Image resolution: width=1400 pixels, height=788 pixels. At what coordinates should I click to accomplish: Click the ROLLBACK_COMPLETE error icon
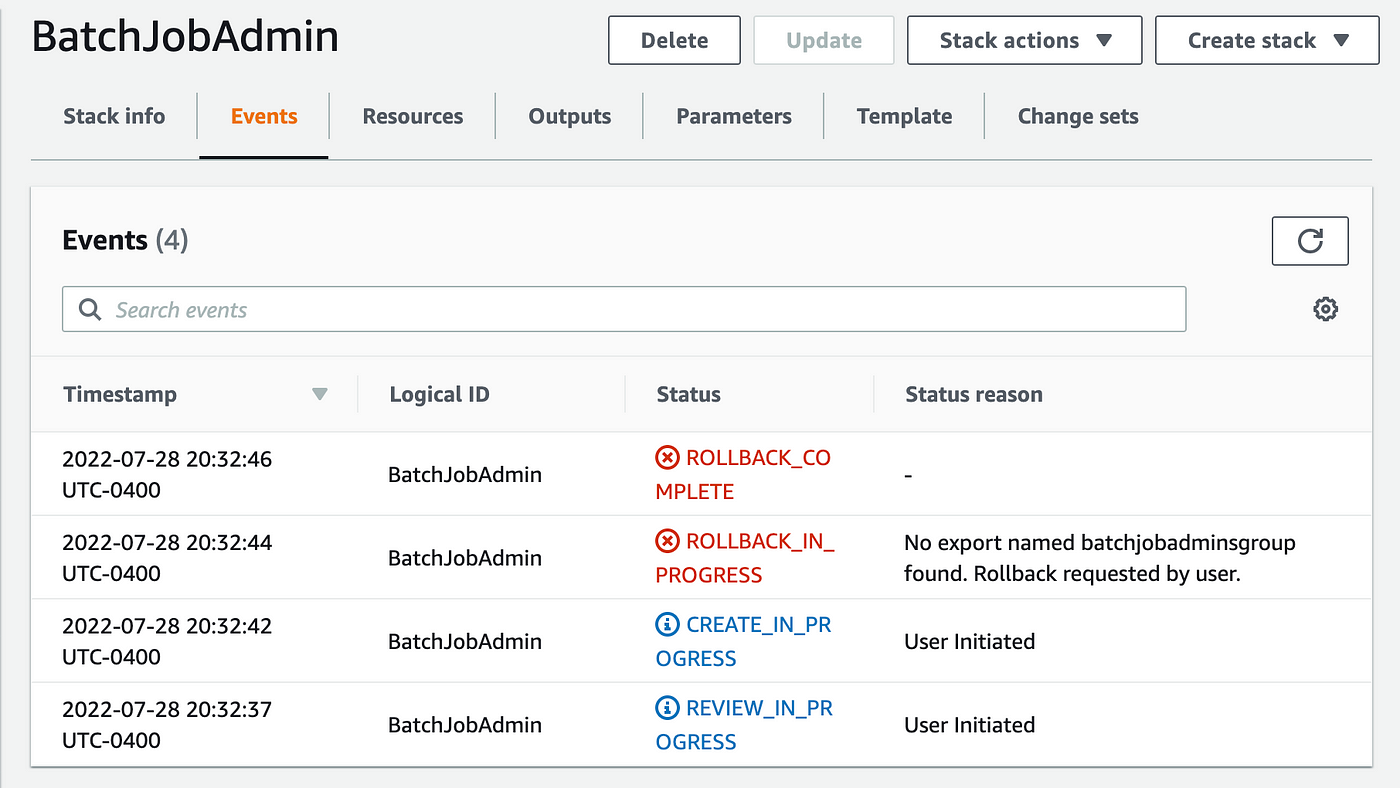pos(667,458)
